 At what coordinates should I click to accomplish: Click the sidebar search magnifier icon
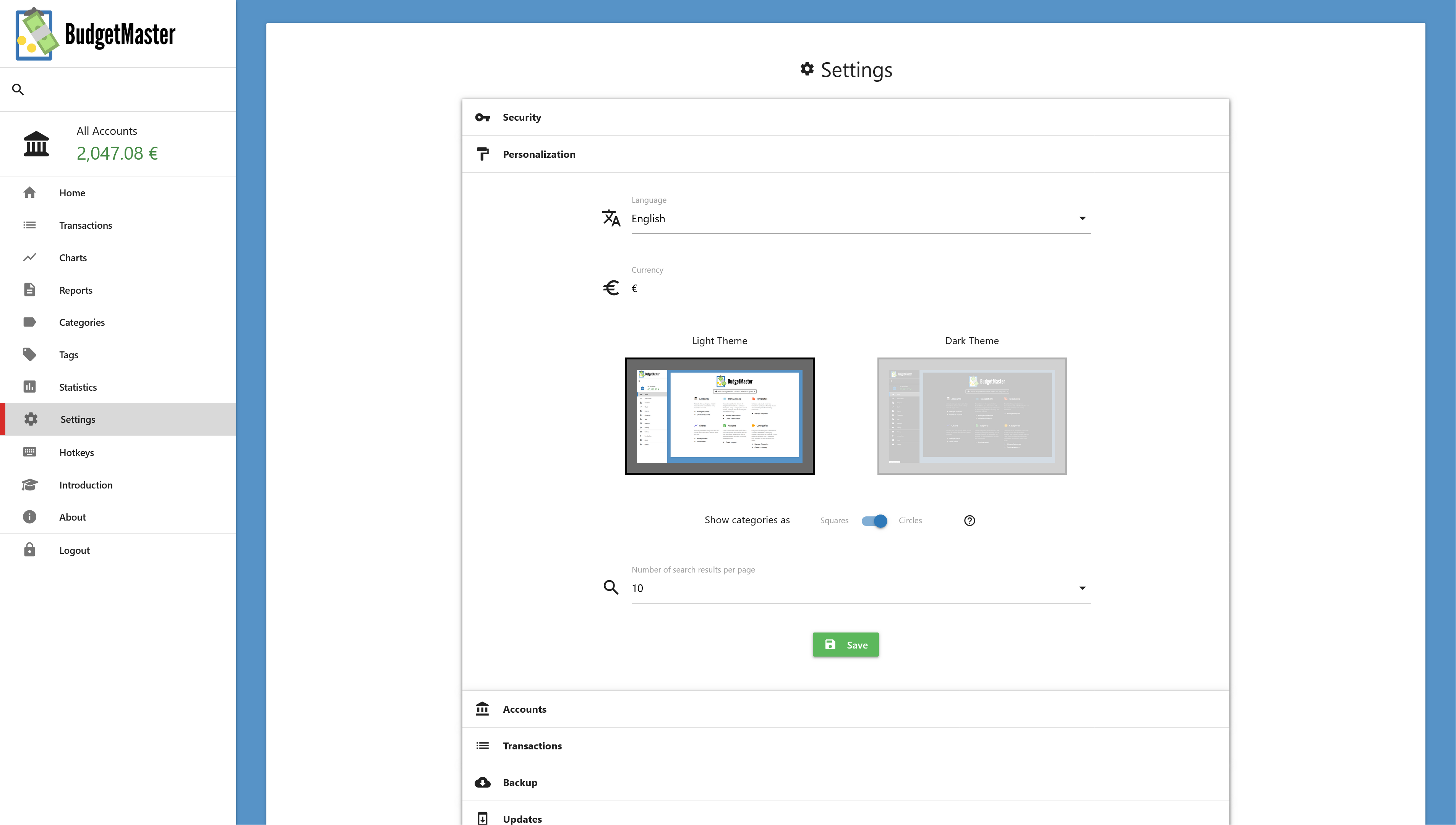(x=18, y=89)
